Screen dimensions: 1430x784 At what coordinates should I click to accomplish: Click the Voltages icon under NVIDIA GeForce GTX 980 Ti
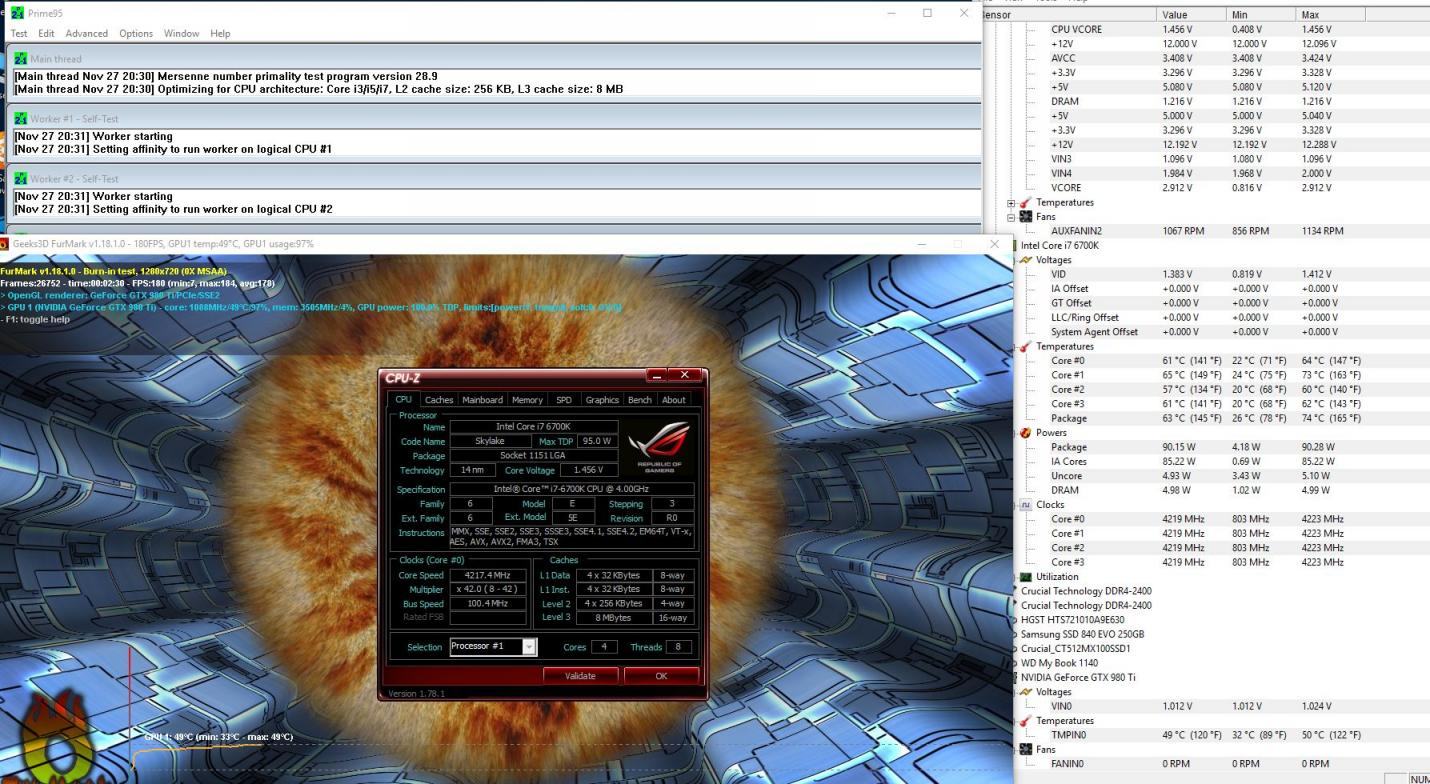1025,692
